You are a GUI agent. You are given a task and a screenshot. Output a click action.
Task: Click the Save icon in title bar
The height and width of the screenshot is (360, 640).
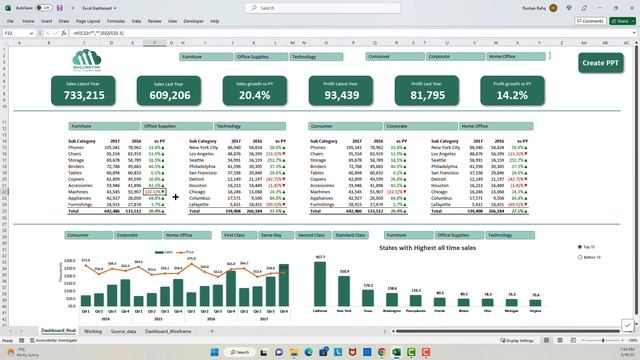(60, 8)
